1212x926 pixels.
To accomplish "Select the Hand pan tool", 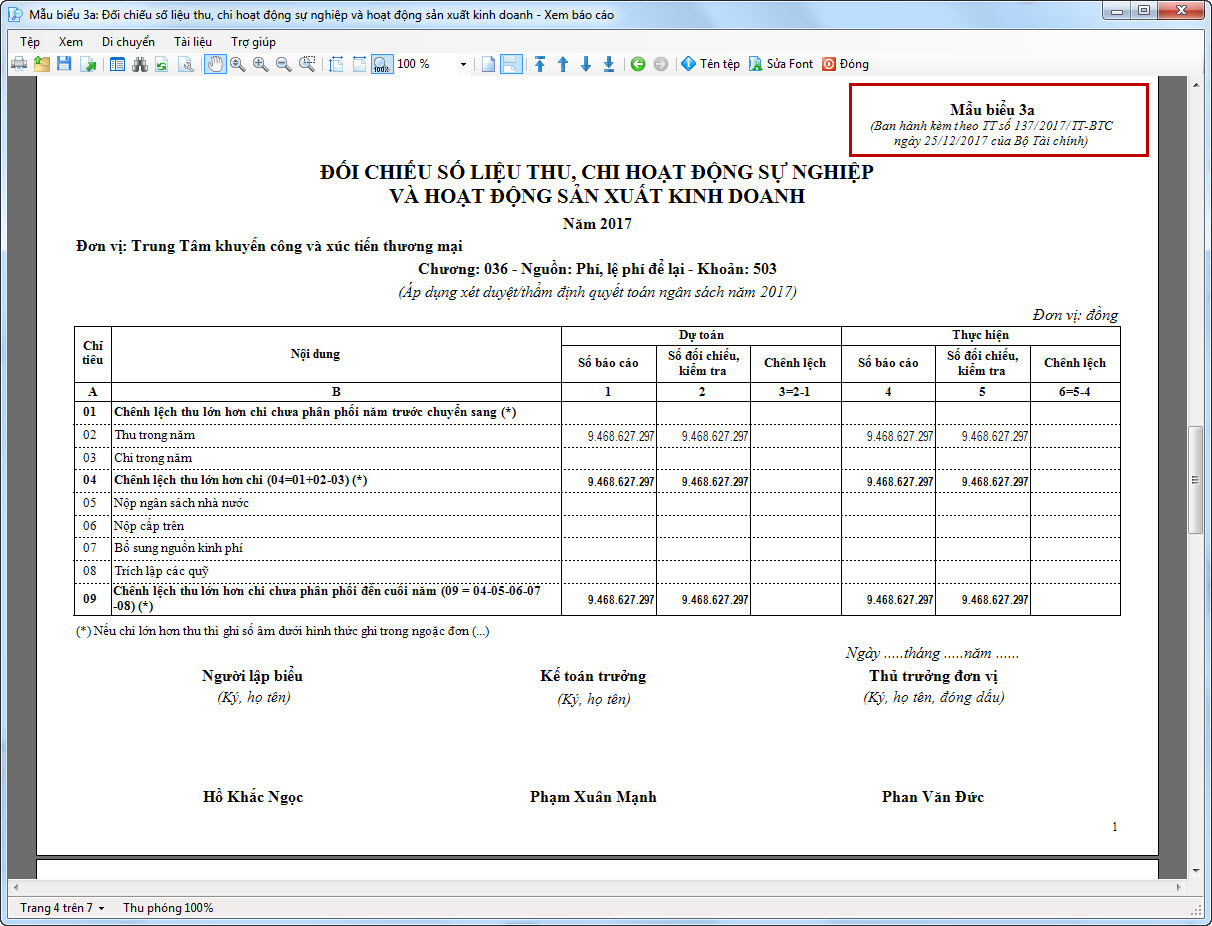I will [x=215, y=64].
